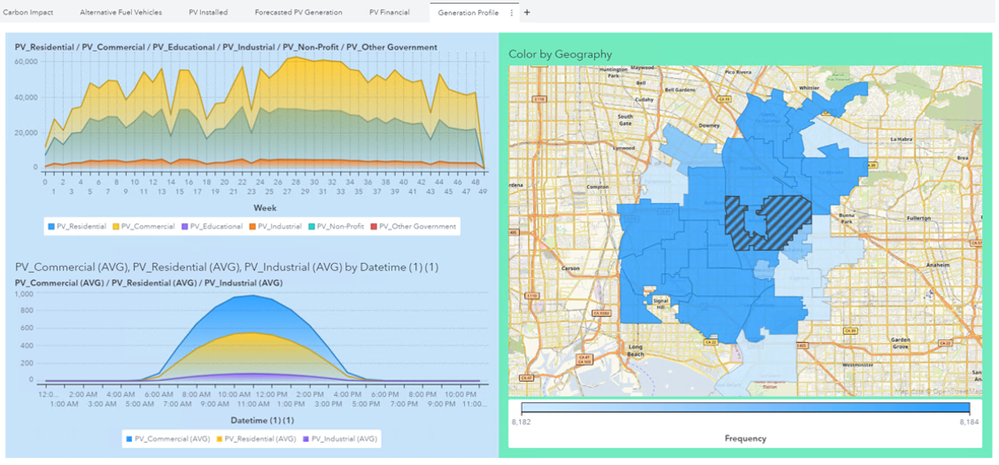
Task: Click Fullerton label on the map
Action: pyautogui.click(x=918, y=217)
